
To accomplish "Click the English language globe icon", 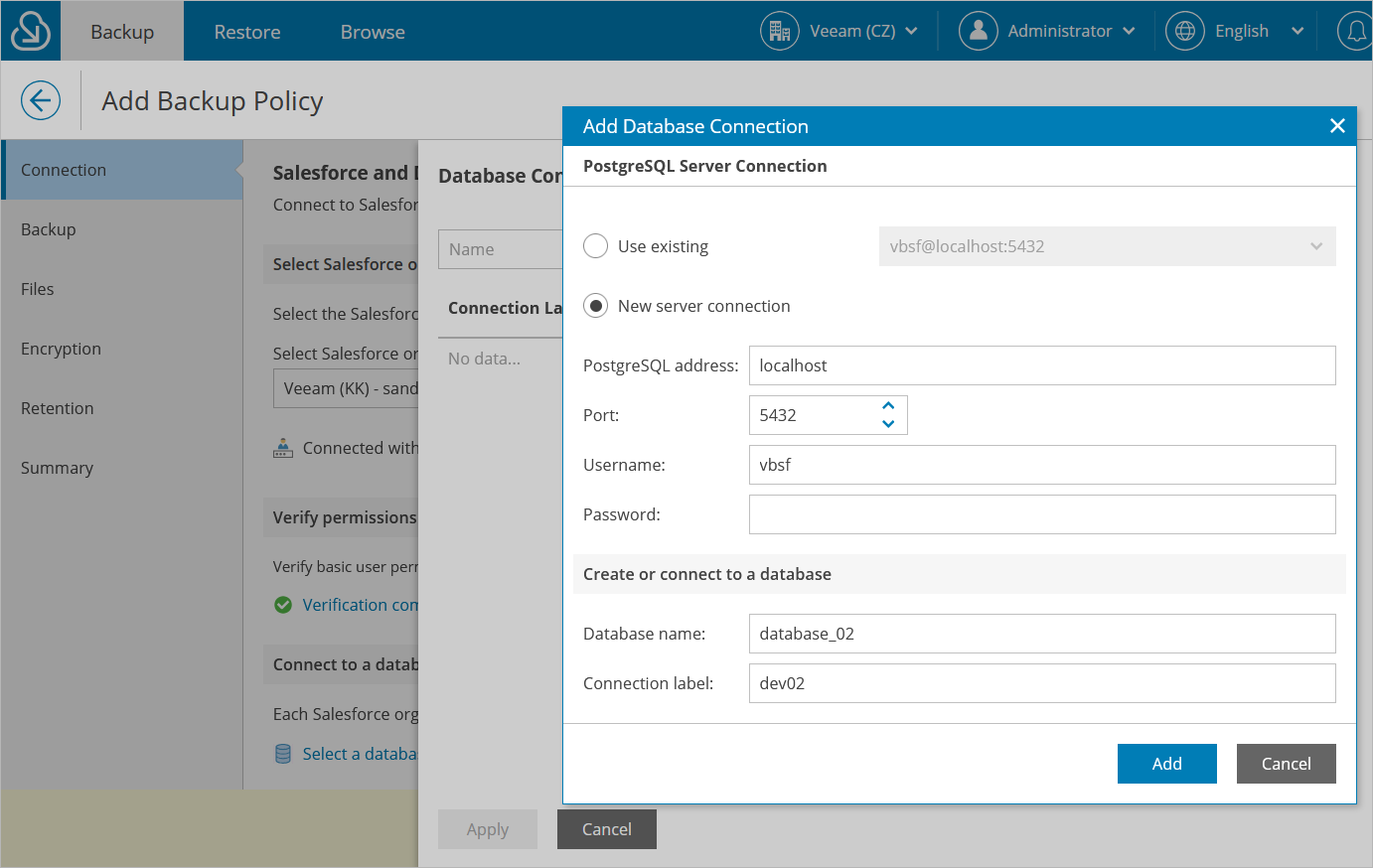I will pos(1184,31).
